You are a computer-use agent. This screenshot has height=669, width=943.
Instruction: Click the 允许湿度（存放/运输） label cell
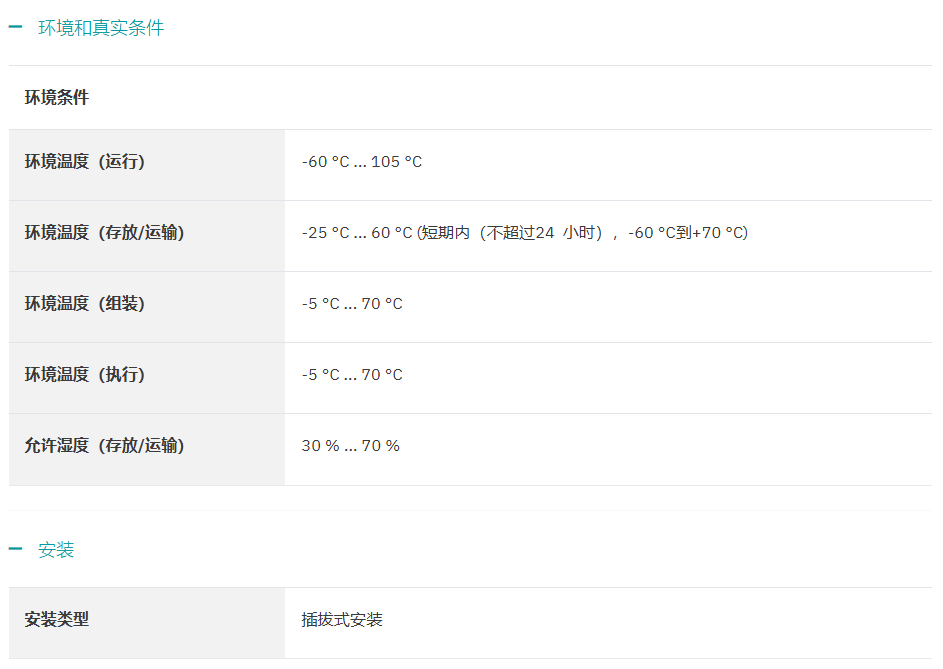(x=105, y=446)
